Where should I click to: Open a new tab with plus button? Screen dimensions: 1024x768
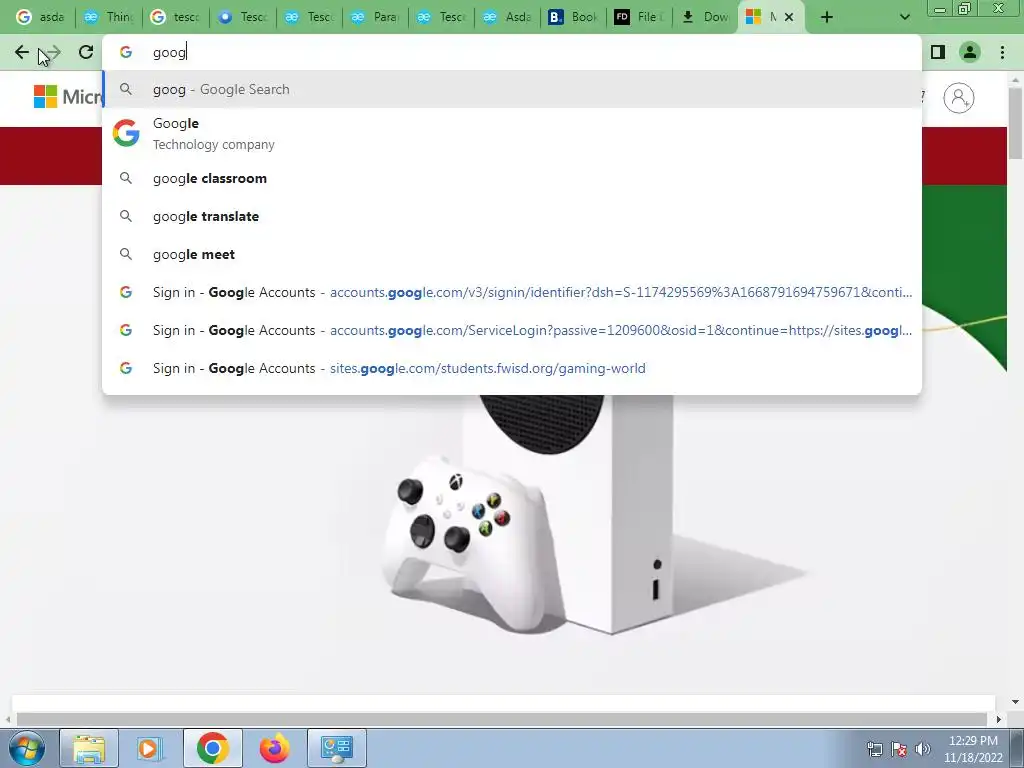(827, 17)
